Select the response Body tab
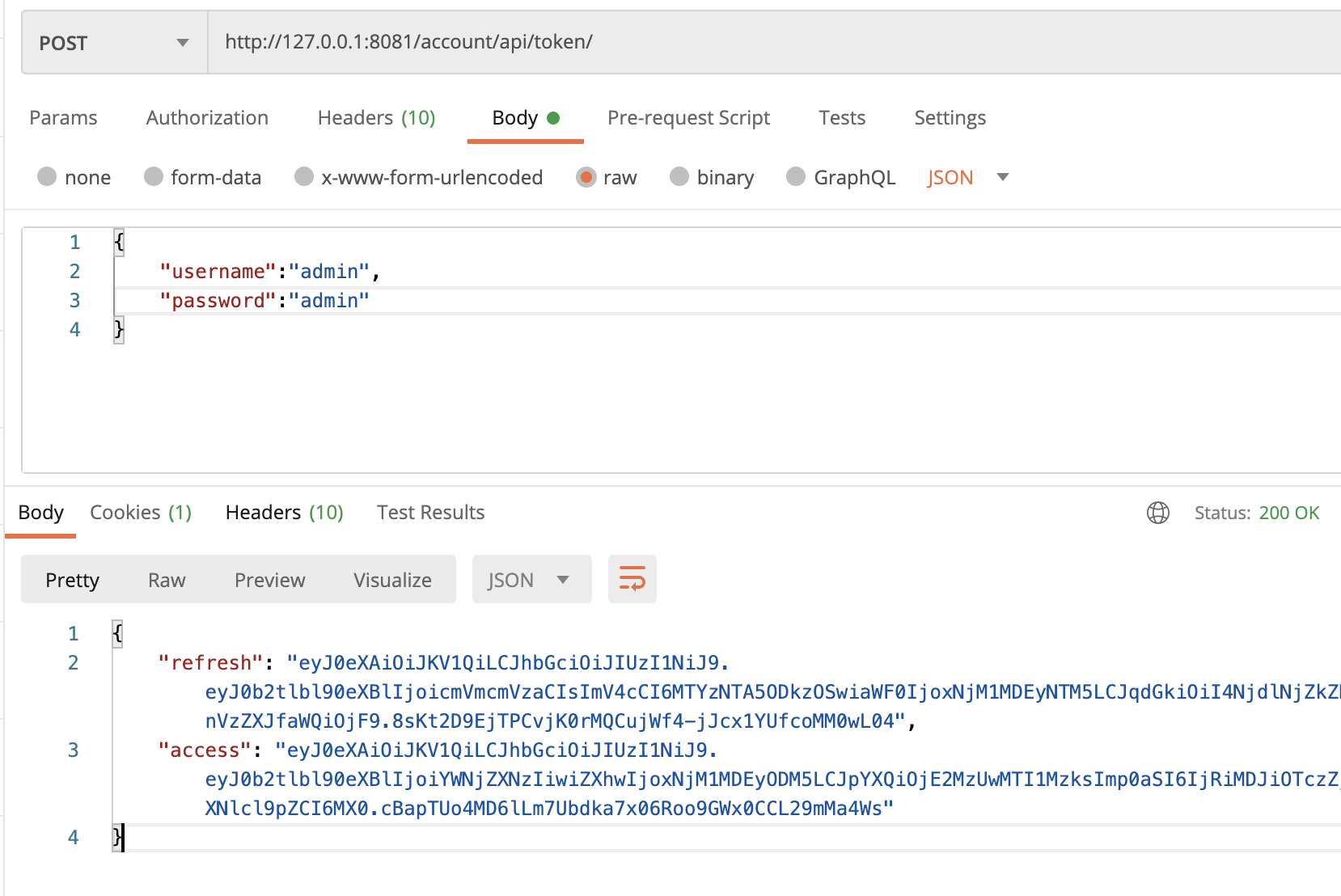Screen dimensions: 1341x896 tap(40, 513)
